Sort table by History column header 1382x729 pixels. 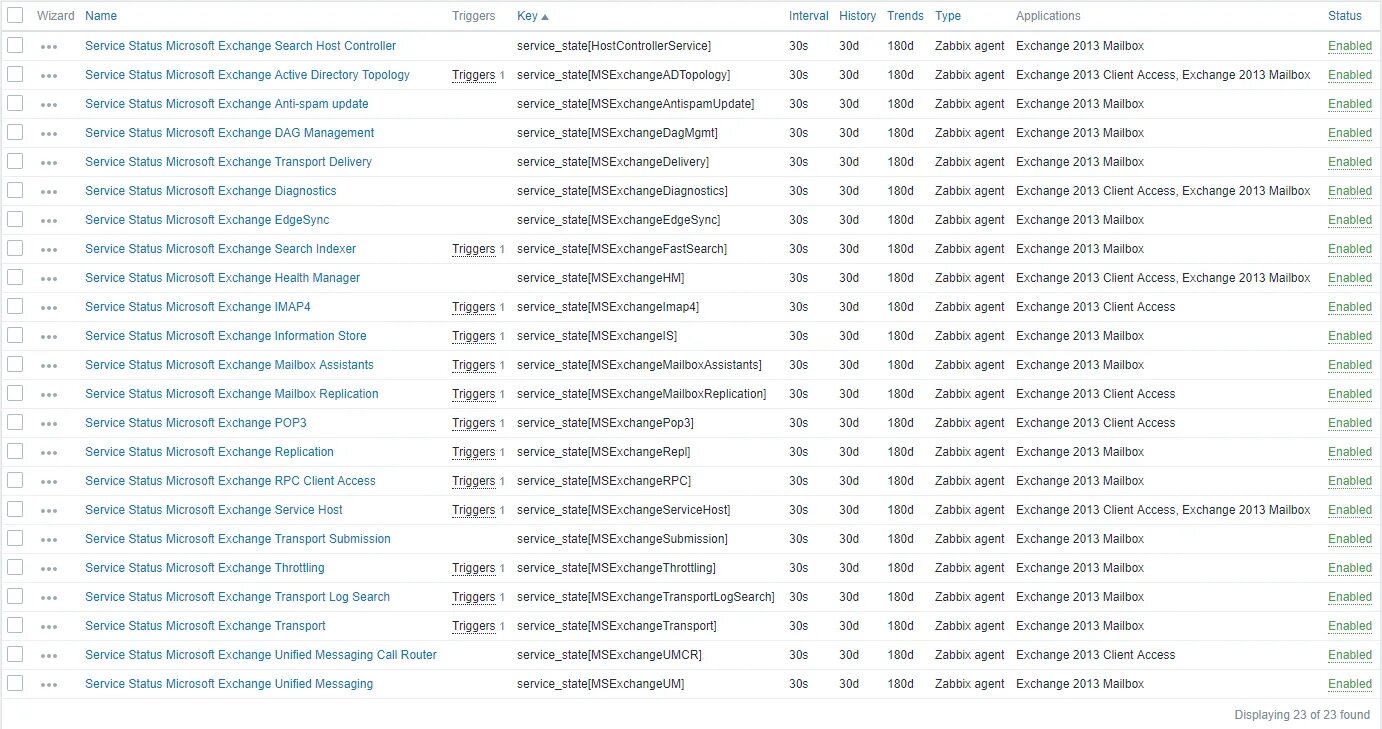click(858, 16)
